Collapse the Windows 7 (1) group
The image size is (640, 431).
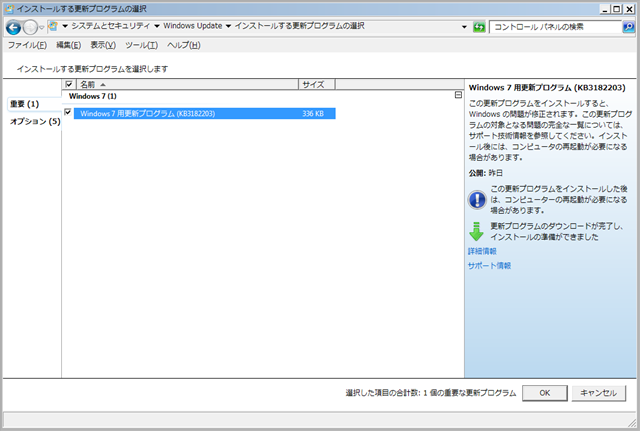pos(458,95)
